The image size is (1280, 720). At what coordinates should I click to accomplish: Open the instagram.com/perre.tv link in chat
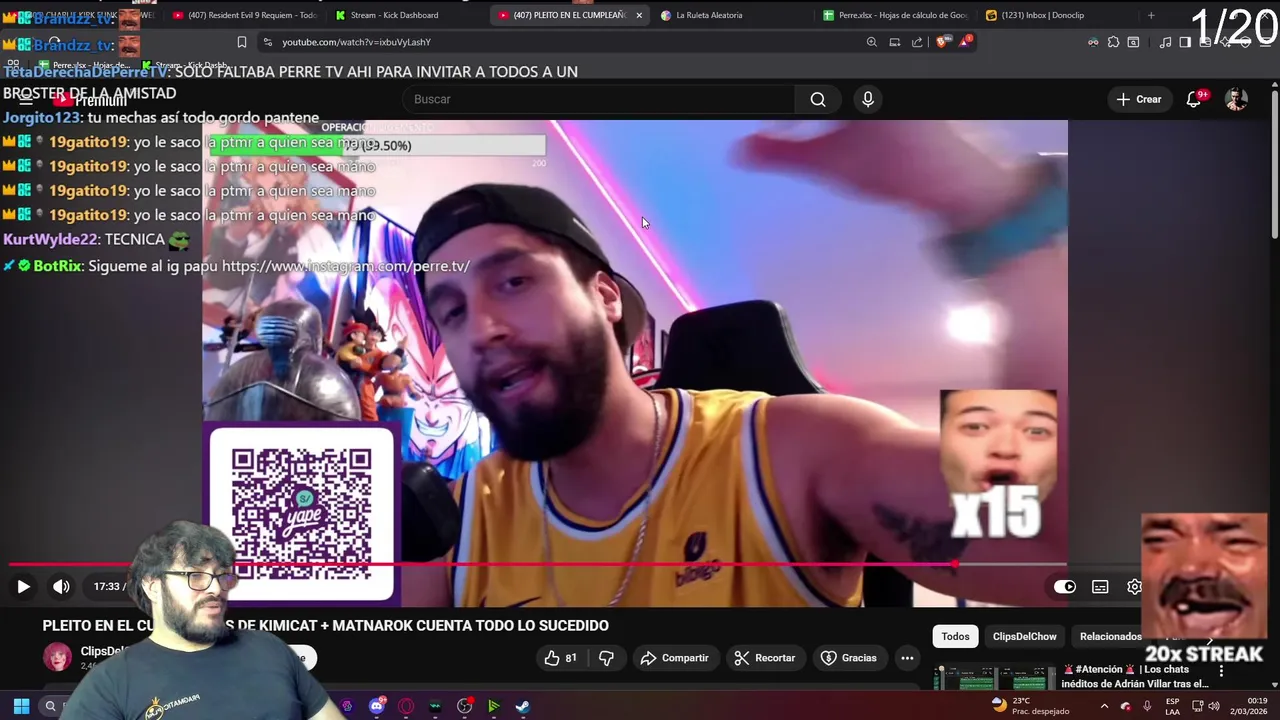[345, 266]
